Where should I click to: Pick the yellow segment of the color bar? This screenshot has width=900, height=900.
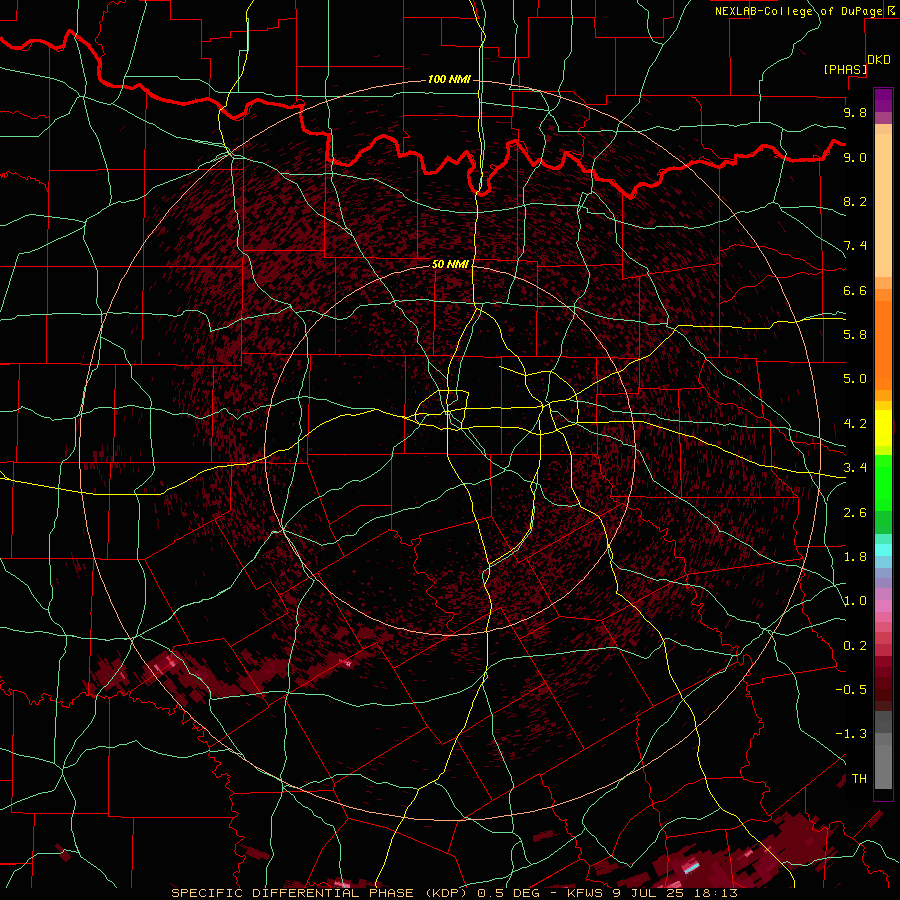883,428
